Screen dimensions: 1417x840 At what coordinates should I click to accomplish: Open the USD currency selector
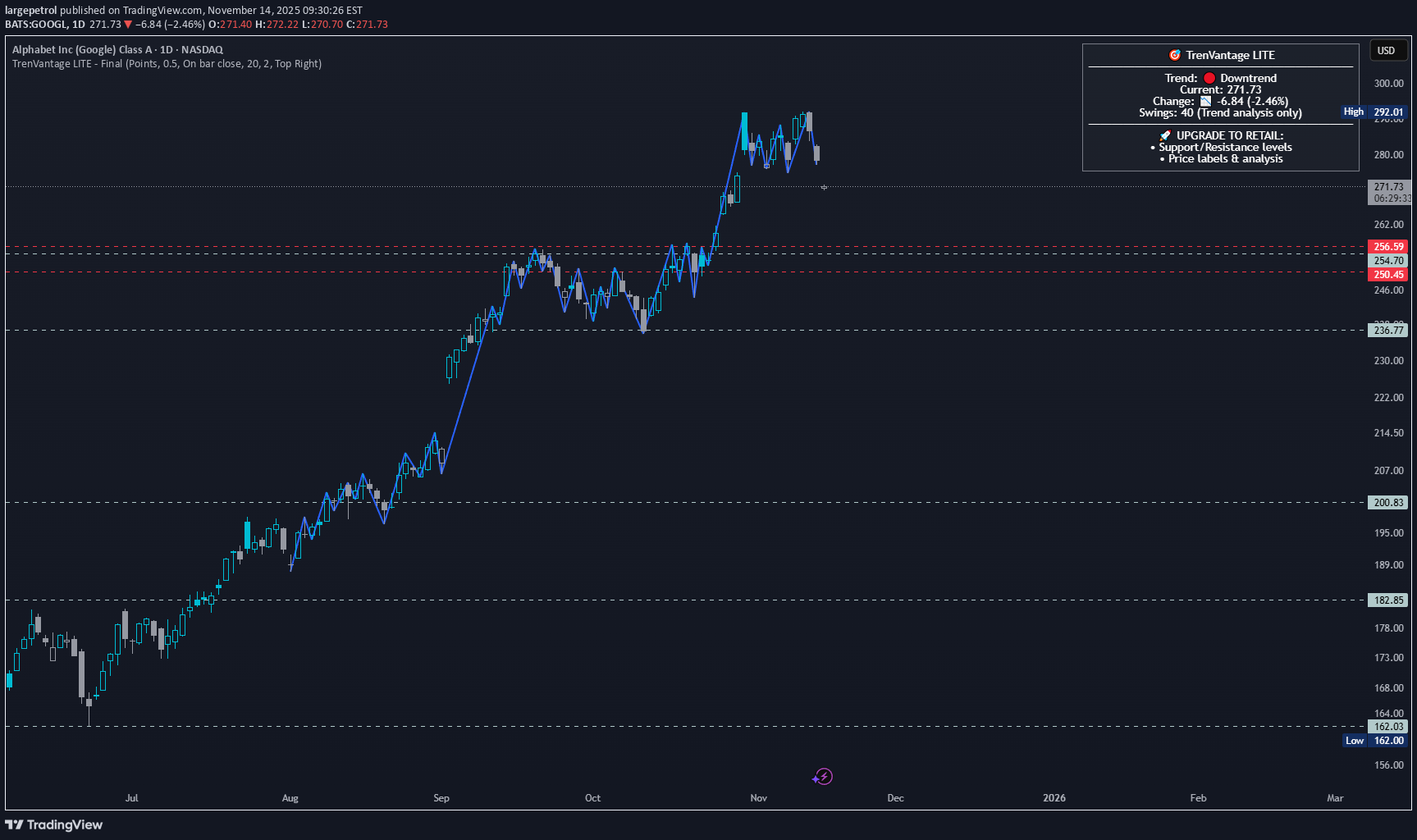click(x=1387, y=50)
